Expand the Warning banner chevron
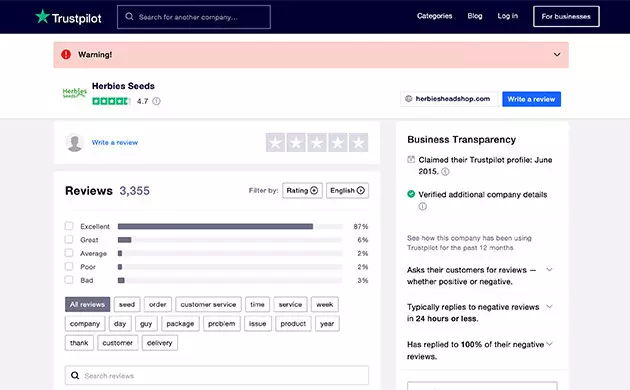 [x=557, y=55]
